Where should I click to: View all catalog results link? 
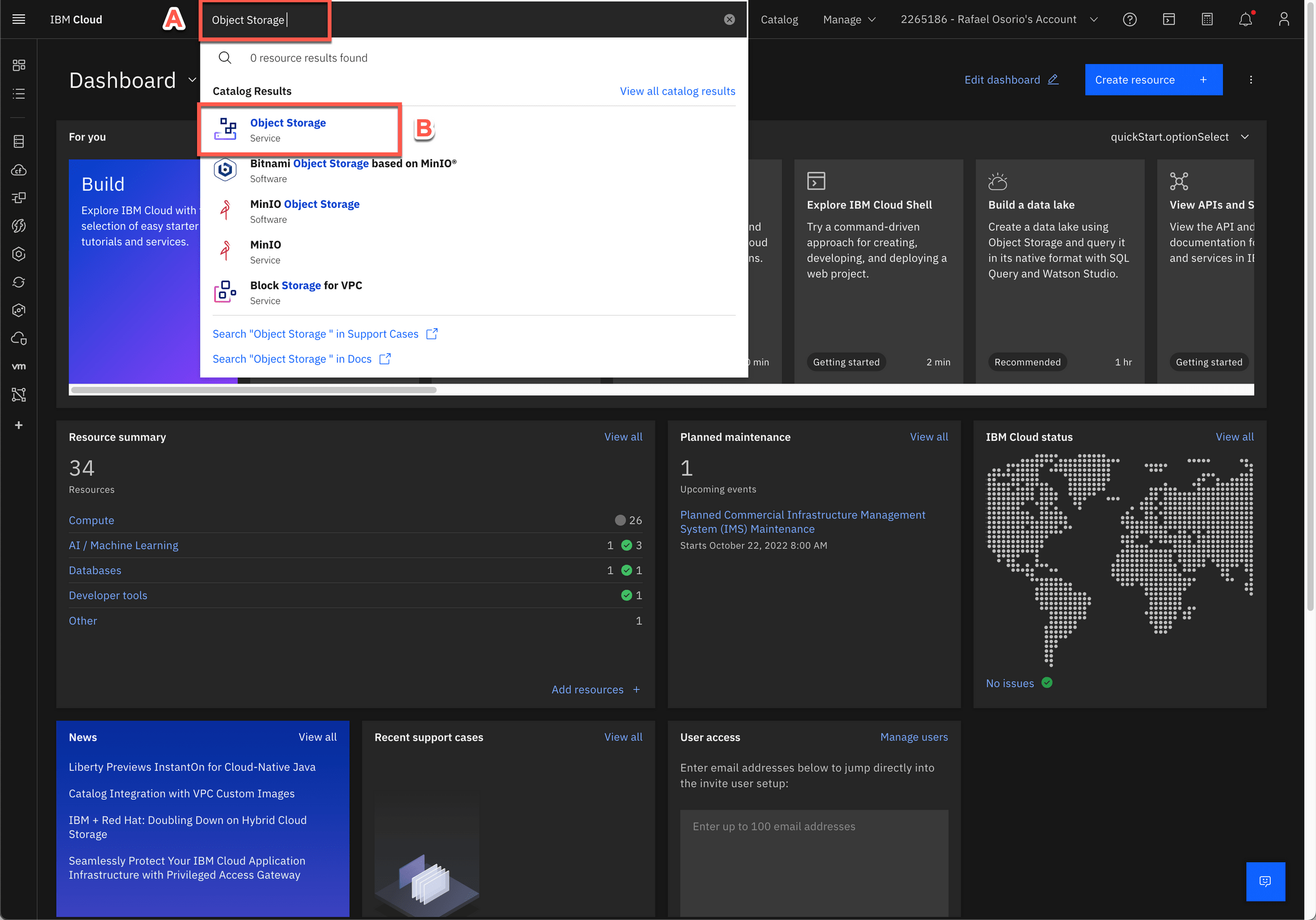click(x=677, y=91)
